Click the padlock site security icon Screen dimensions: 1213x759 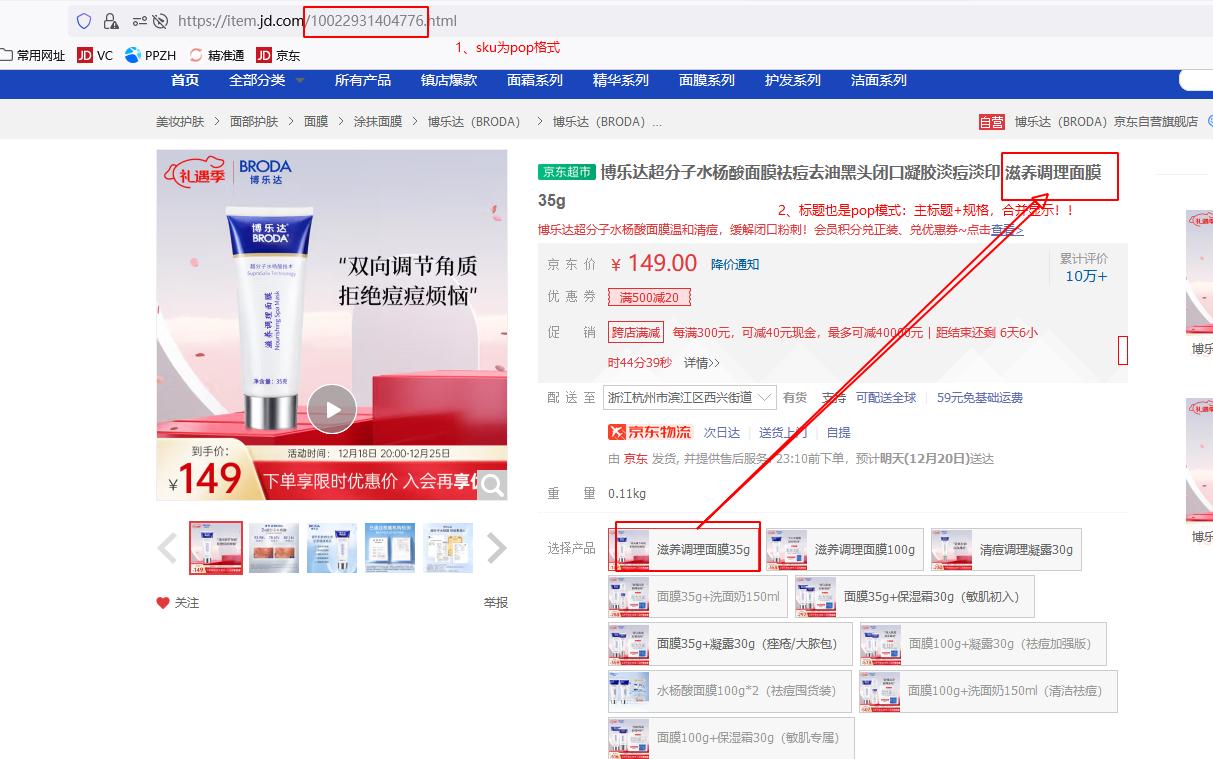111,21
